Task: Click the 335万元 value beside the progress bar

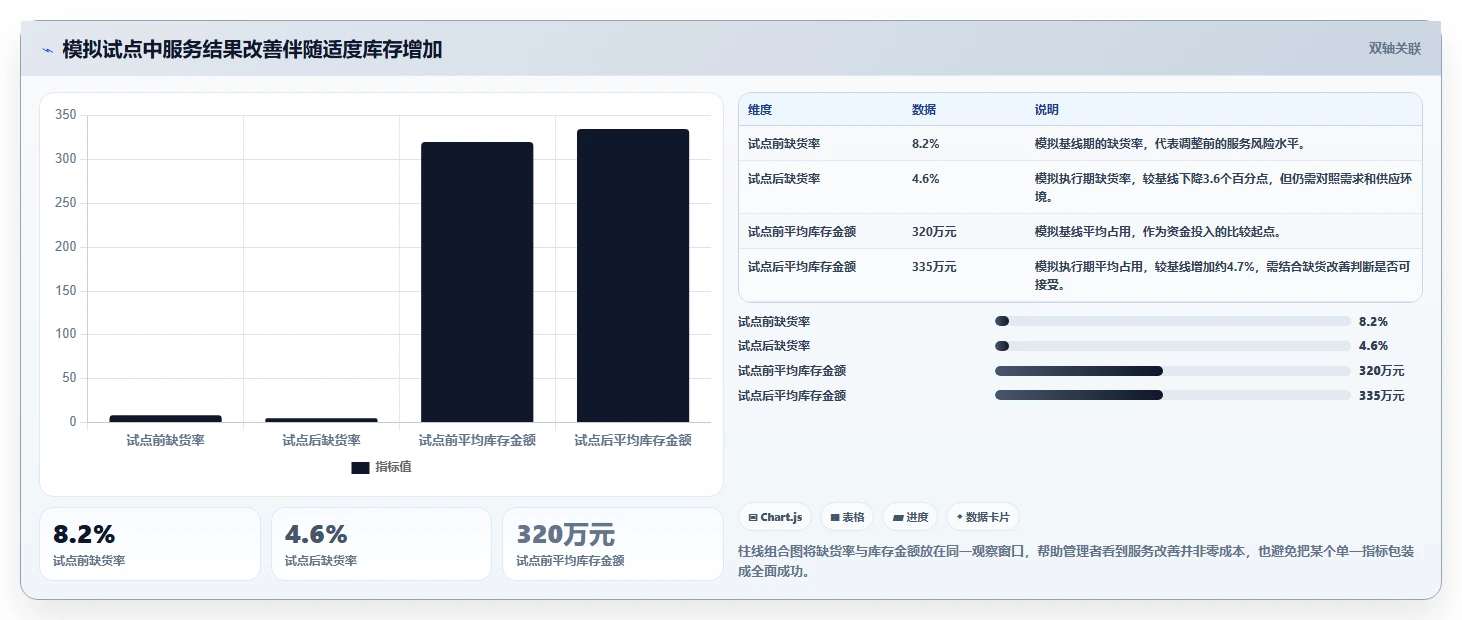Action: 1381,396
